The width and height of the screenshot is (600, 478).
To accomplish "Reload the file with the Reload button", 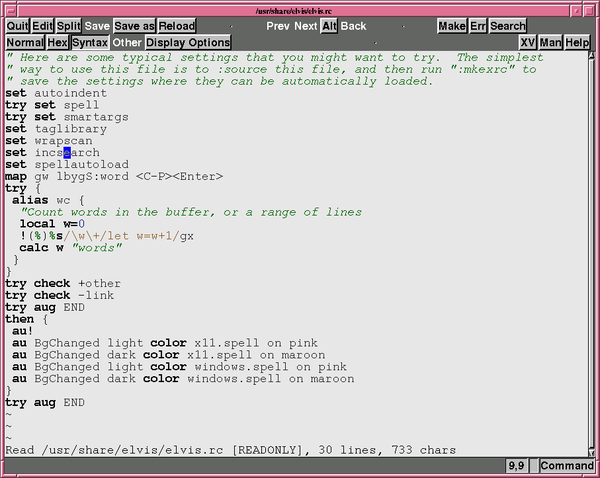I will [x=177, y=26].
